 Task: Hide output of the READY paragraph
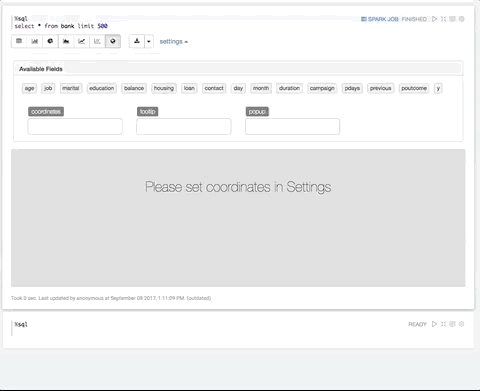[452, 324]
